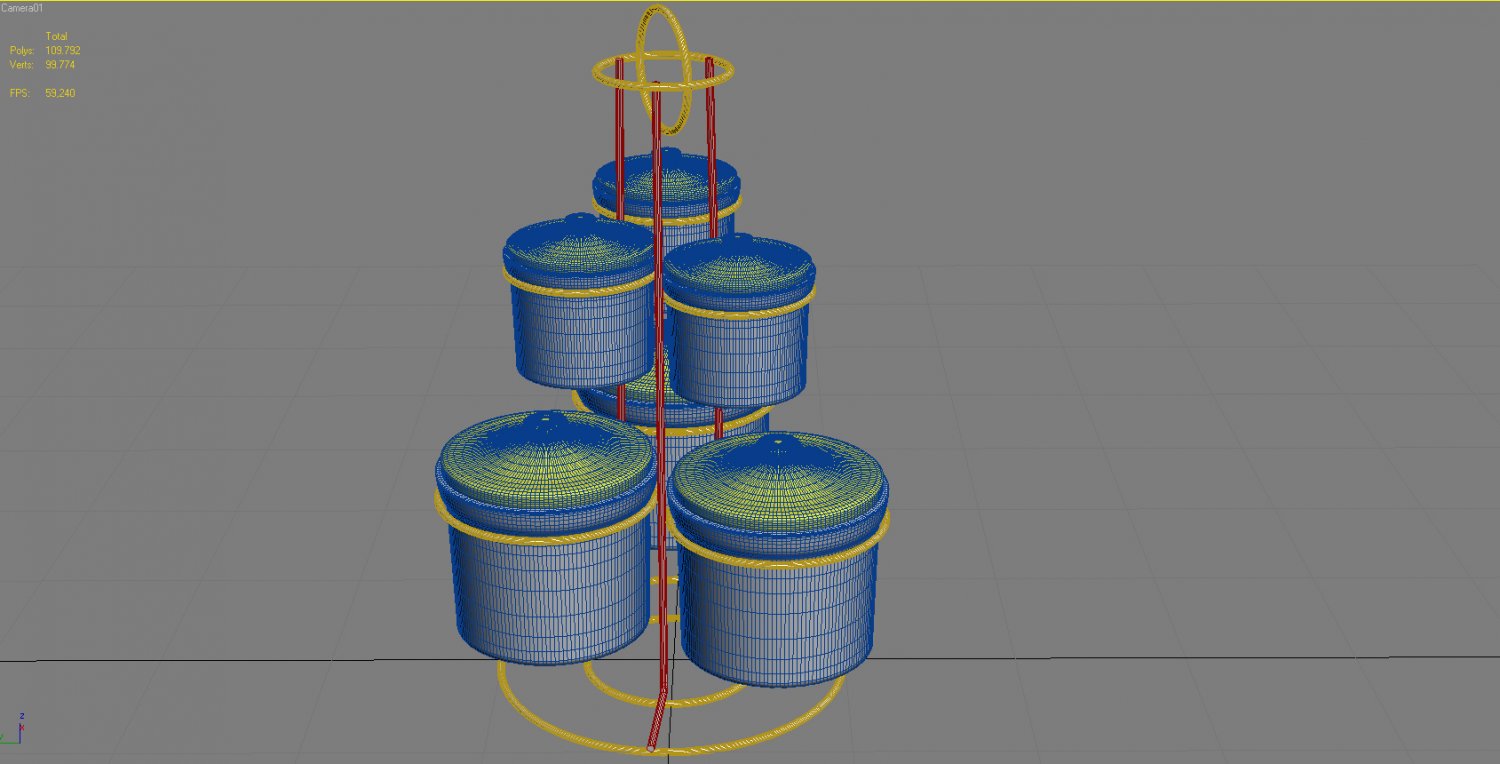Click the Verts count 99,774
The height and width of the screenshot is (764, 1500).
[60, 65]
